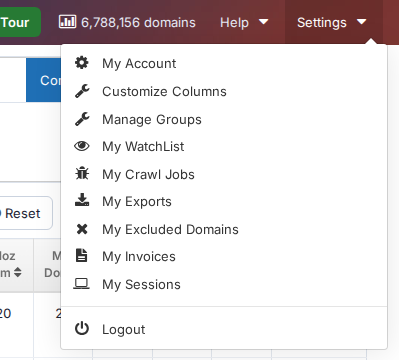Click the green Tour button

(19, 22)
